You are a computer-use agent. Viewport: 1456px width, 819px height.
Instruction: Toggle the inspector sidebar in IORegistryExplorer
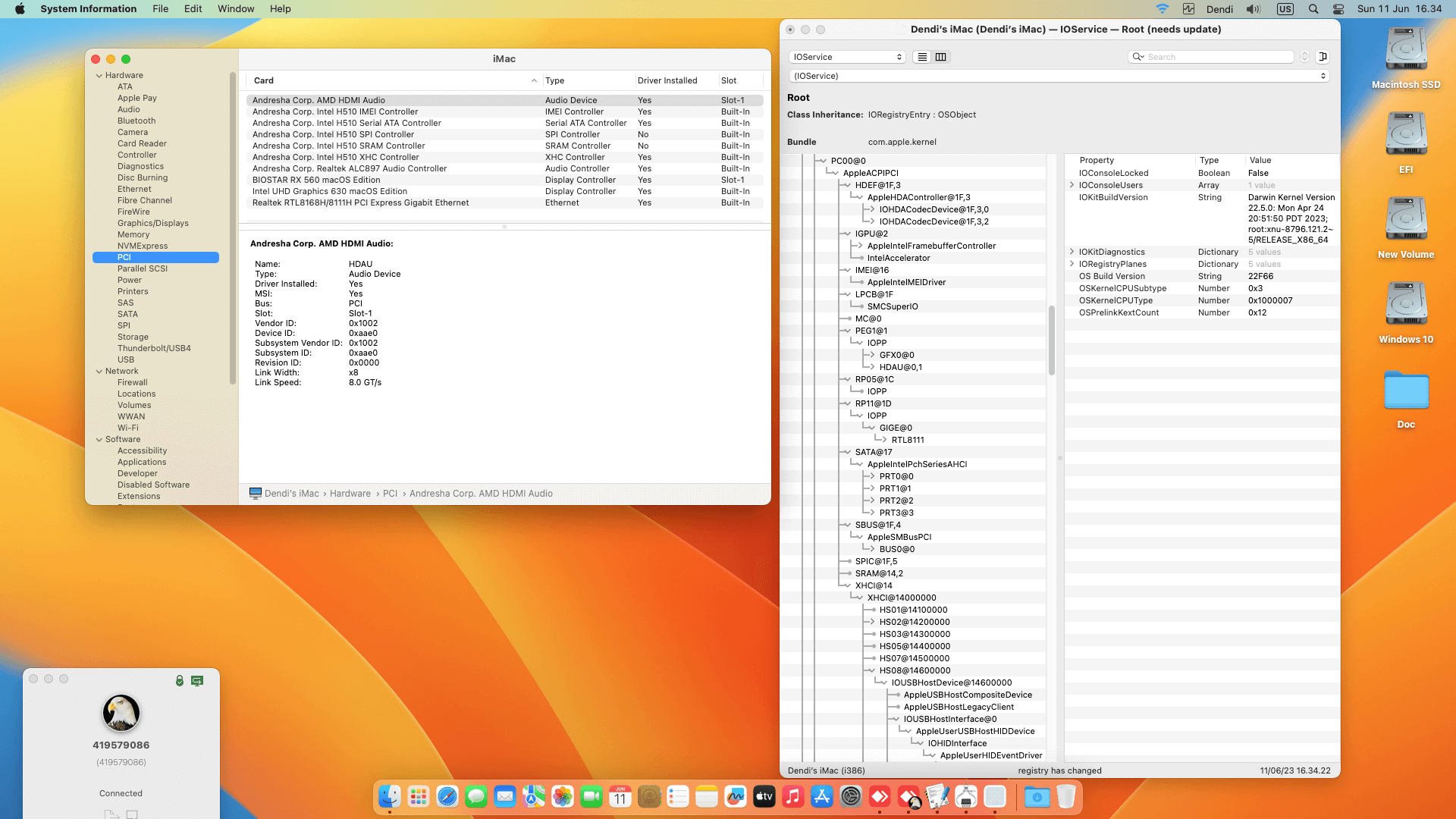click(1323, 57)
